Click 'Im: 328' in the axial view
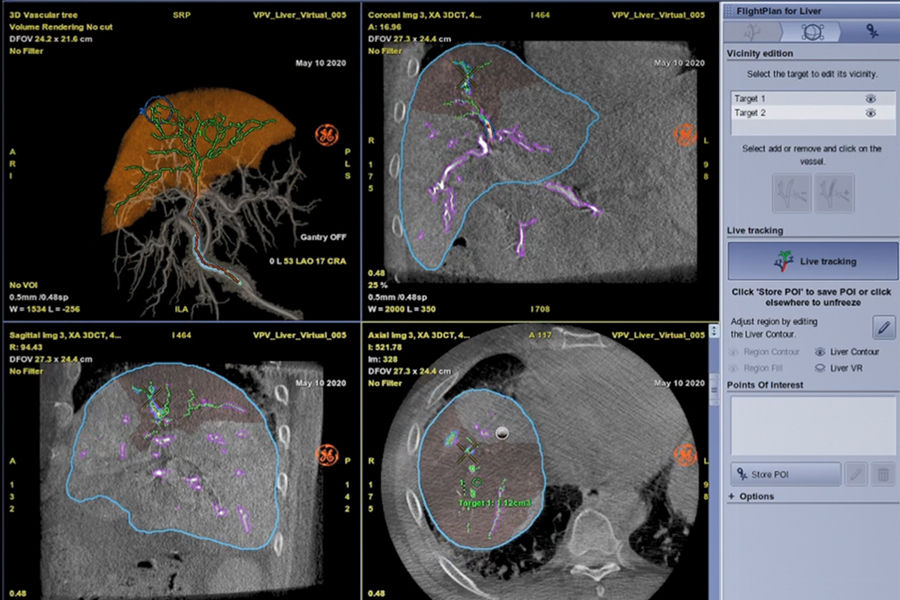This screenshot has width=900, height=600. pyautogui.click(x=382, y=359)
